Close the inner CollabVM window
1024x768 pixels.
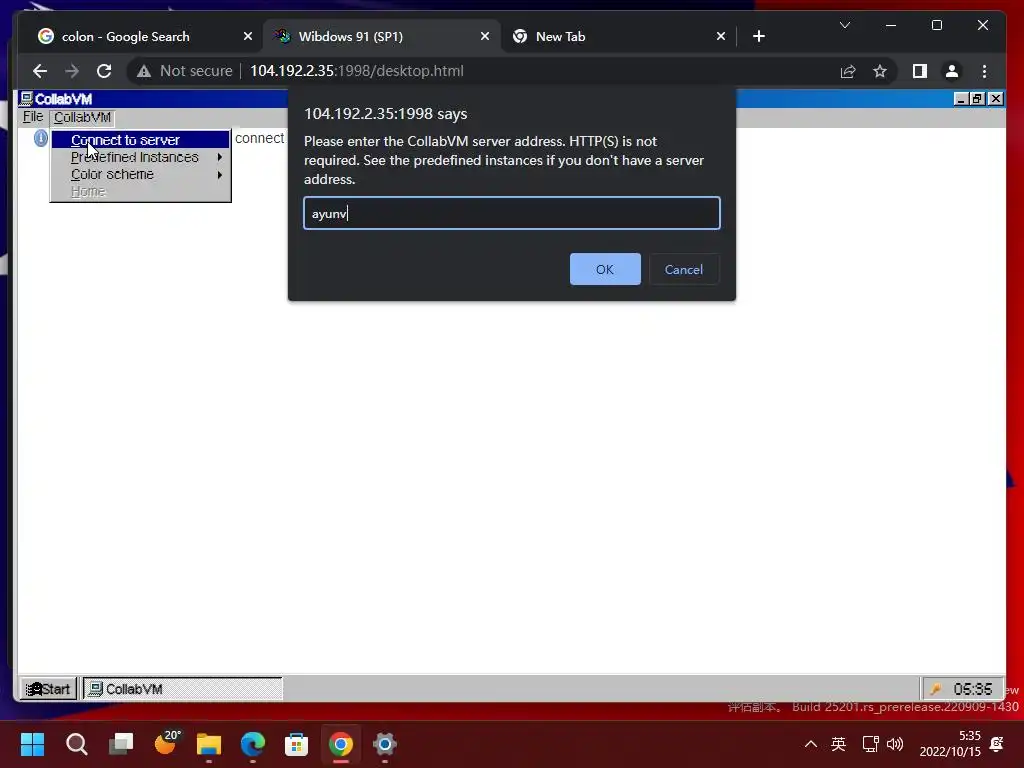[995, 99]
